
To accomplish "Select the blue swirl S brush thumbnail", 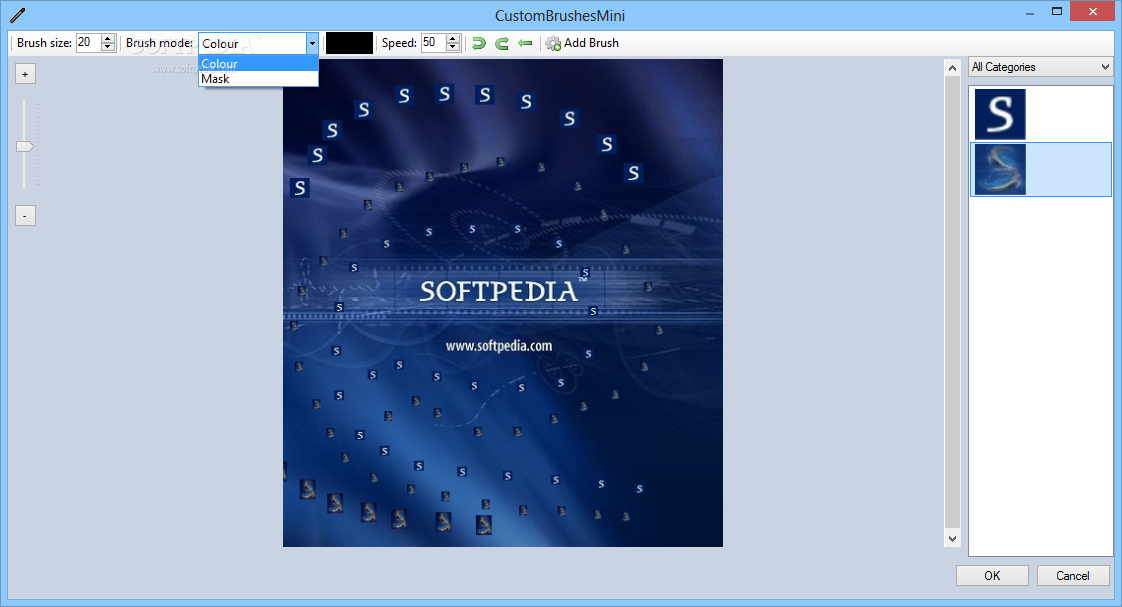I will tap(1000, 169).
